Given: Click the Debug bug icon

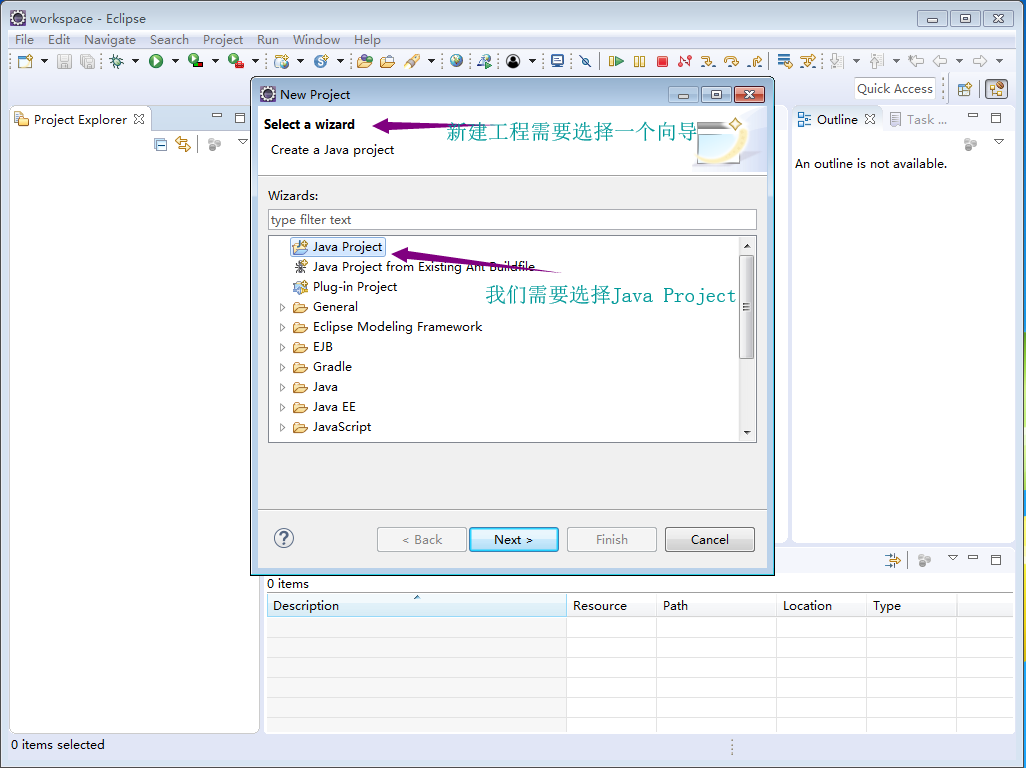Looking at the screenshot, I should tap(116, 61).
